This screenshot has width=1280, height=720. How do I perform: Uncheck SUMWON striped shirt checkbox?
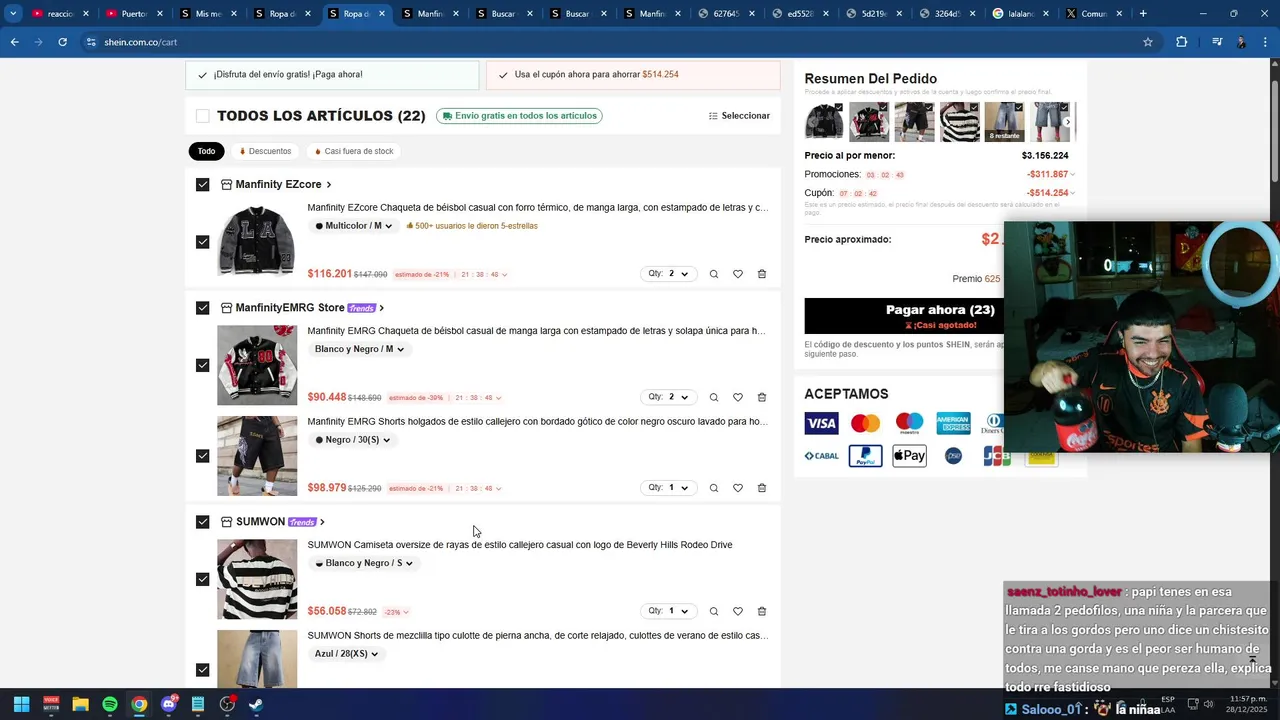point(203,579)
